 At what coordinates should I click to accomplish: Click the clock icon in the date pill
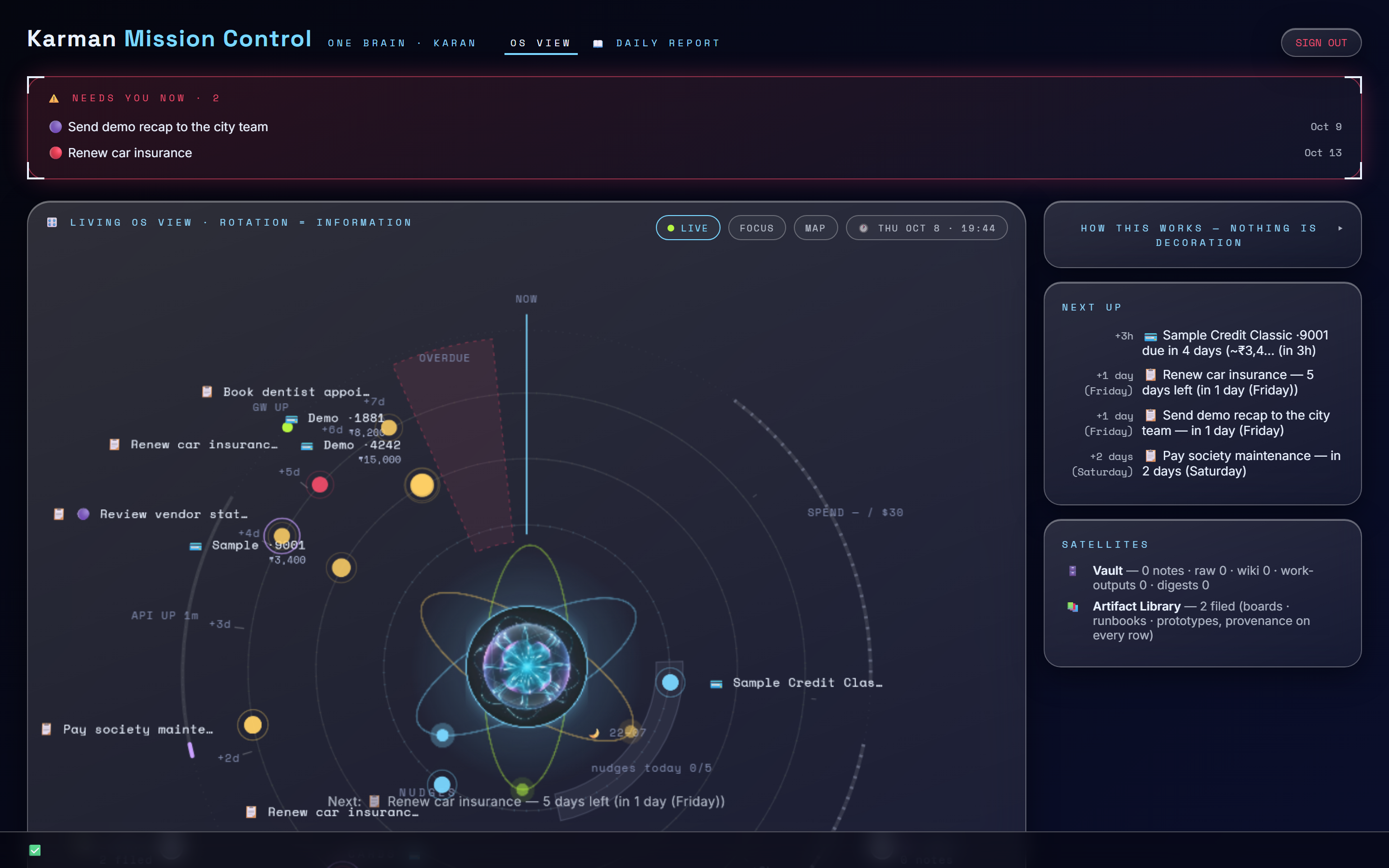pyautogui.click(x=863, y=229)
